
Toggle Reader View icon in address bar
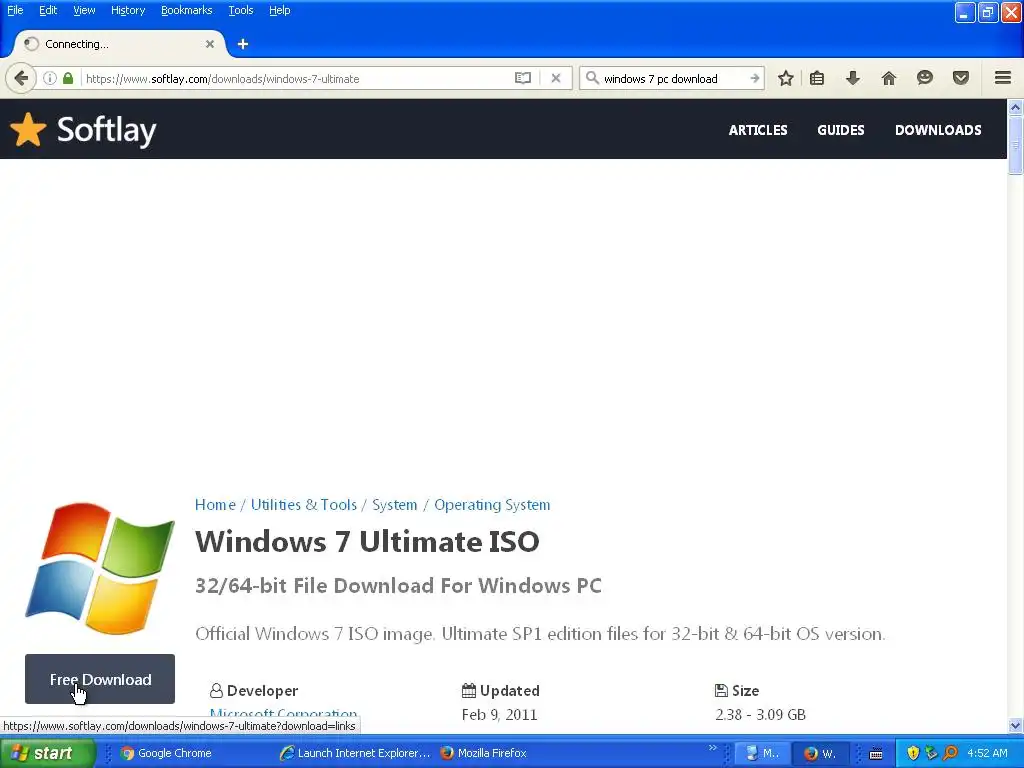[x=522, y=78]
